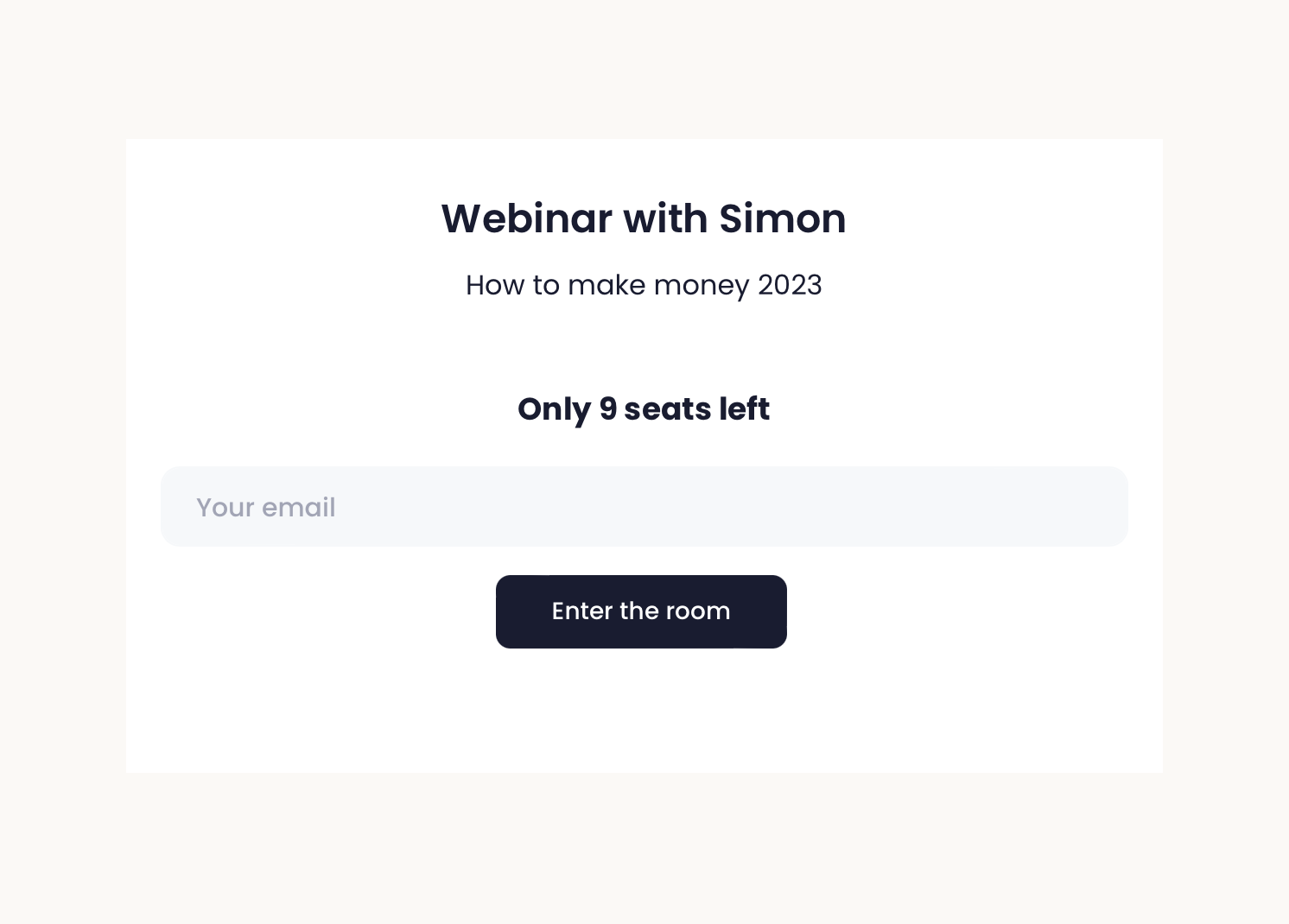Click the number 9 in seats notice
The height and width of the screenshot is (924, 1289).
(x=608, y=409)
